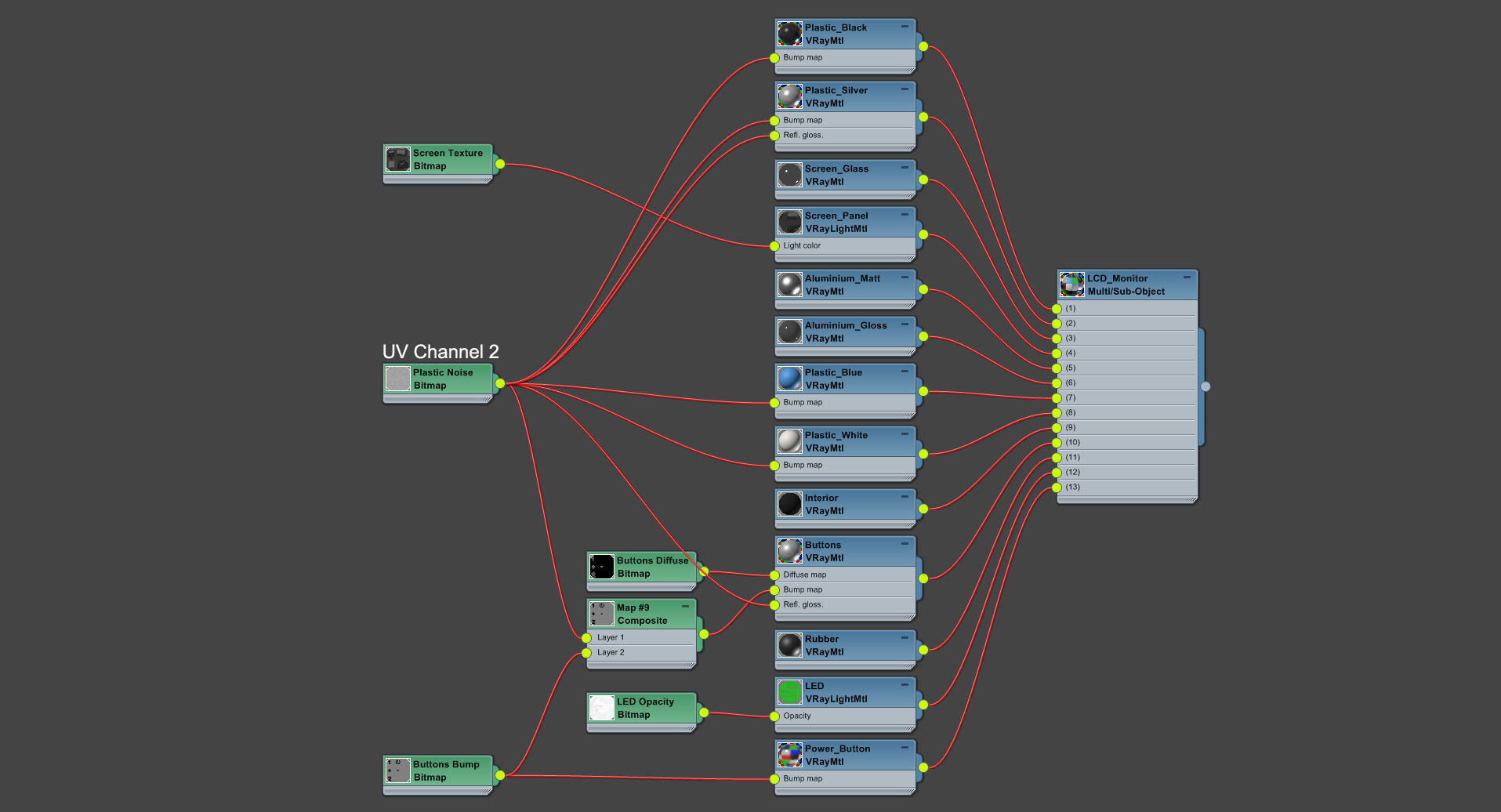Select slot (1) on the LCD_Monitor node
This screenshot has width=1501, height=812.
pos(1127,308)
